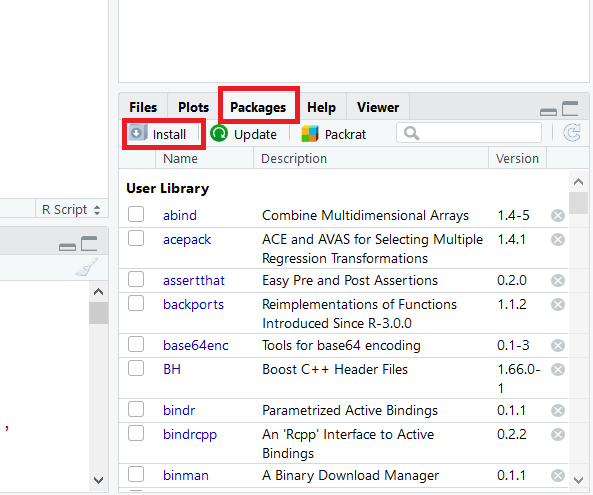Click 'Tools for base64 encoding' description

pos(341,346)
